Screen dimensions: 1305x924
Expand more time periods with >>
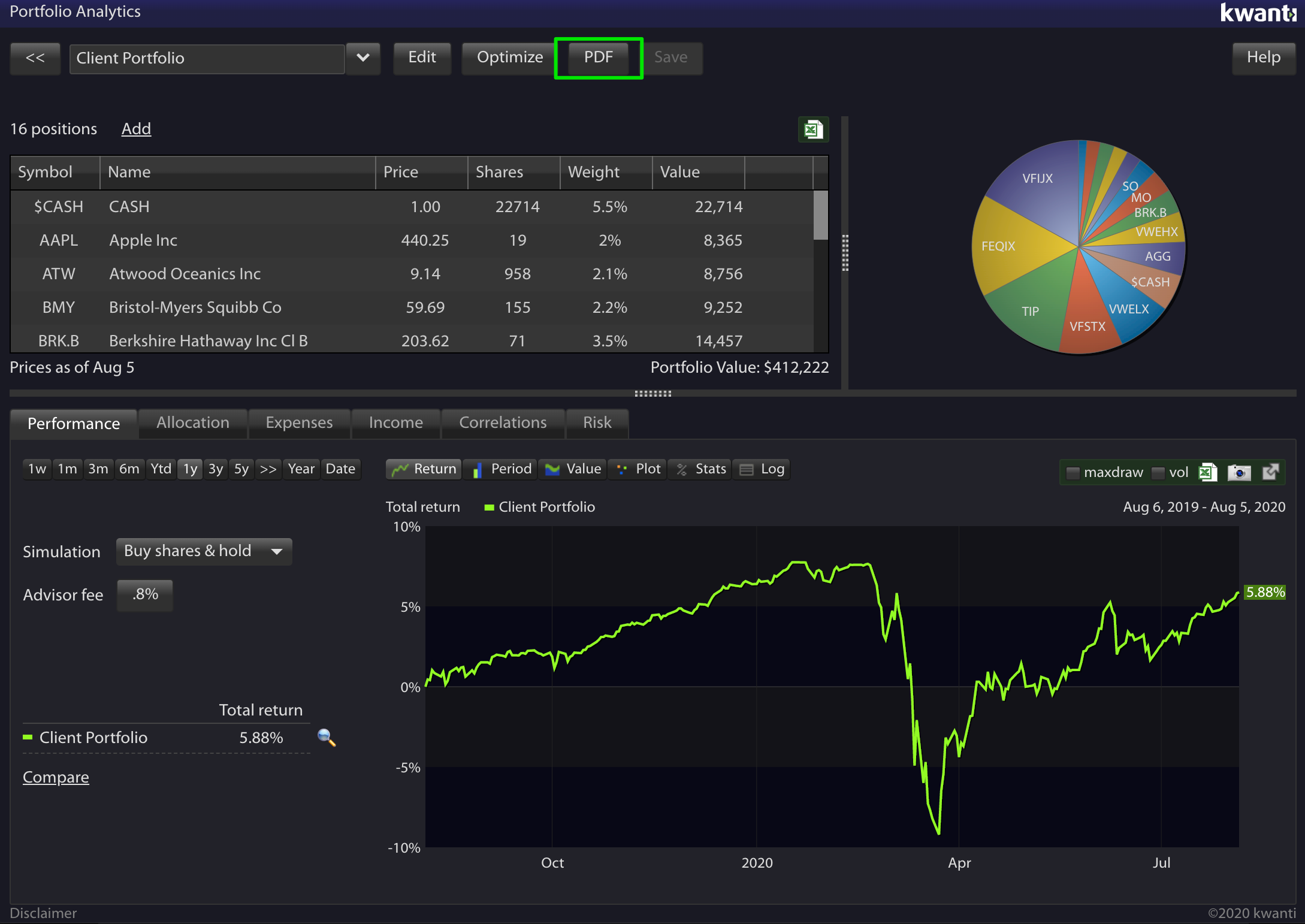(268, 469)
